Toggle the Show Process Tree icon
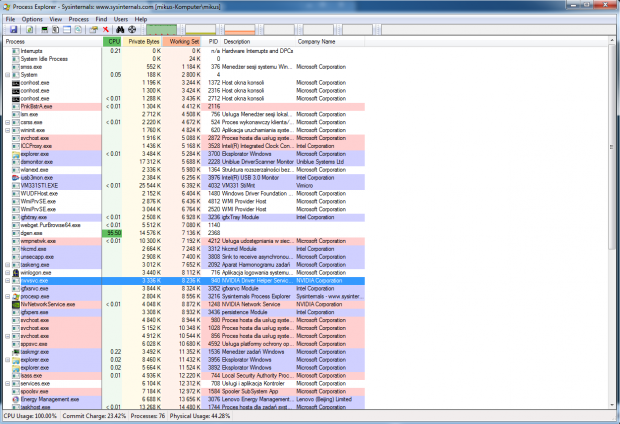 [x=56, y=30]
